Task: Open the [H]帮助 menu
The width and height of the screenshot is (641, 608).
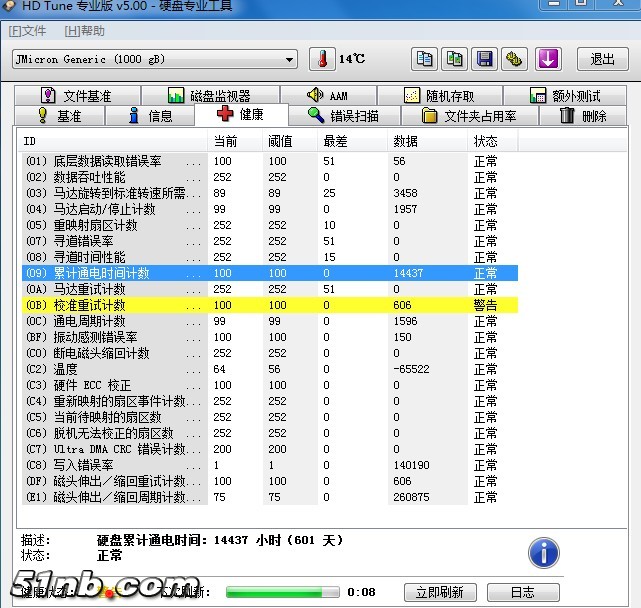Action: tap(85, 31)
